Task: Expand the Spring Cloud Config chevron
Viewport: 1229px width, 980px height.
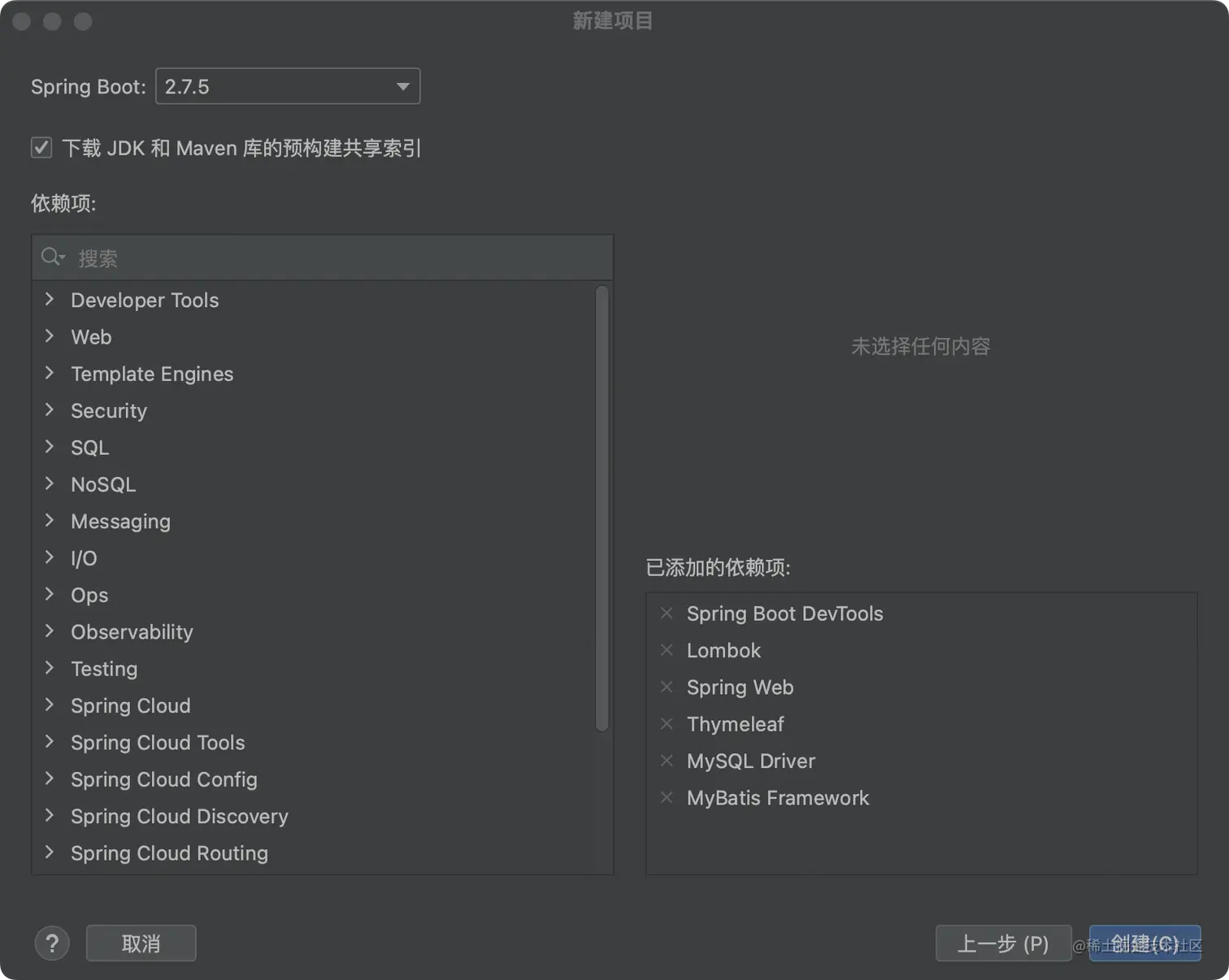Action: (x=50, y=778)
